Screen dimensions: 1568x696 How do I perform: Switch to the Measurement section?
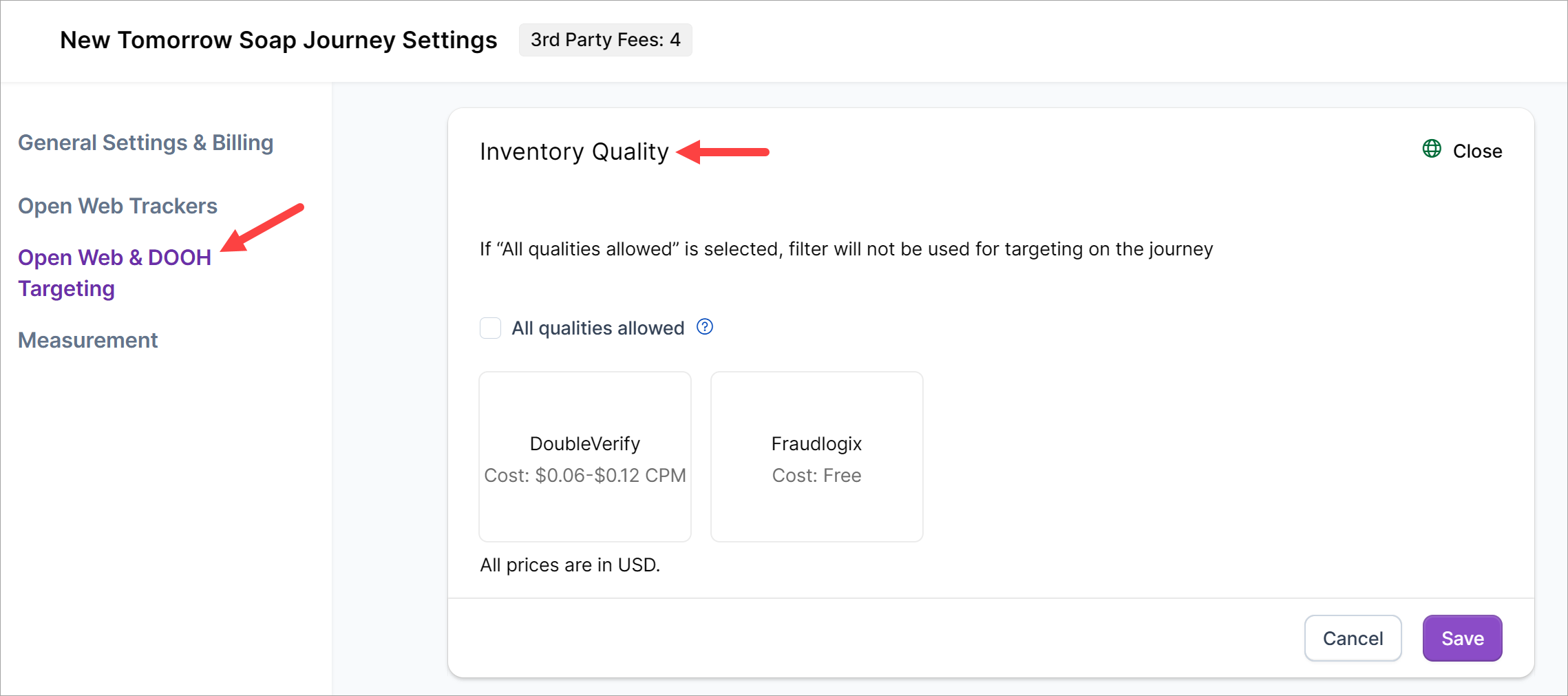tap(88, 340)
